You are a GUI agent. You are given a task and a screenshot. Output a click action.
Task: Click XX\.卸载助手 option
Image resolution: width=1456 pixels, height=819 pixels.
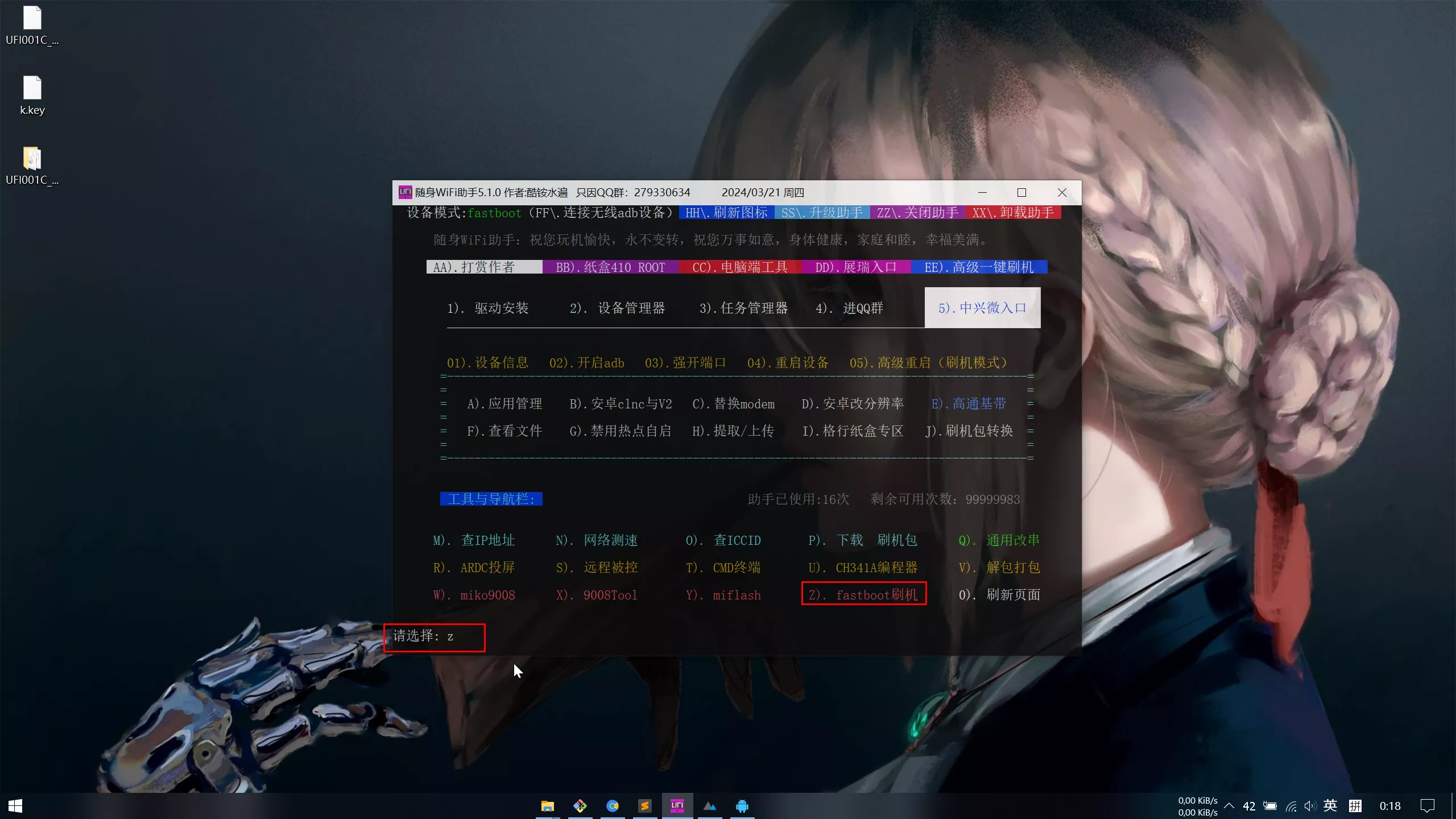(1013, 213)
